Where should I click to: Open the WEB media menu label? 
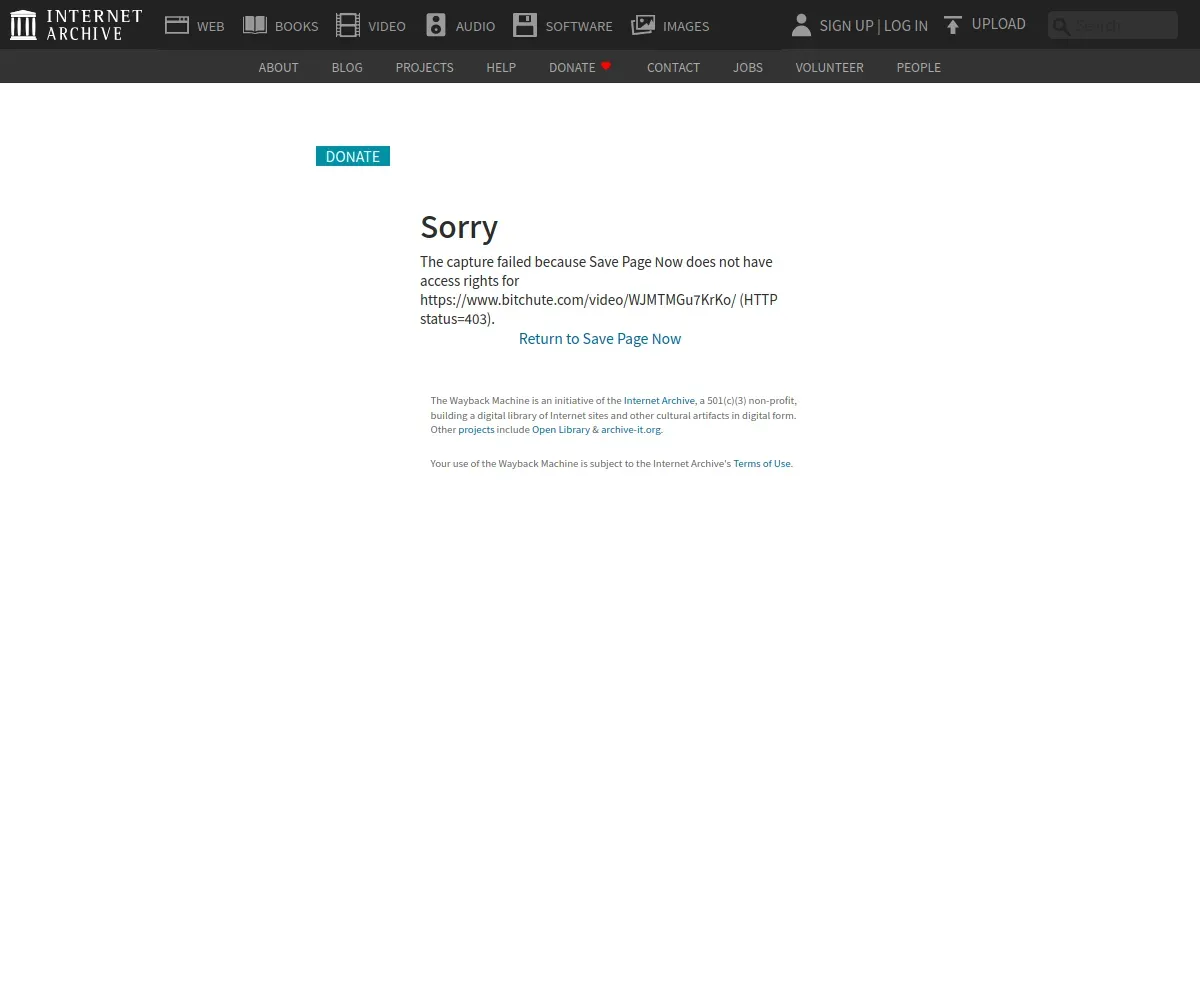tap(211, 26)
